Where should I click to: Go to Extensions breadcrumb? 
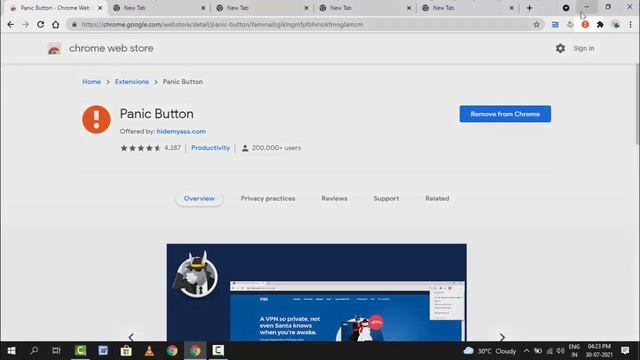coord(132,82)
